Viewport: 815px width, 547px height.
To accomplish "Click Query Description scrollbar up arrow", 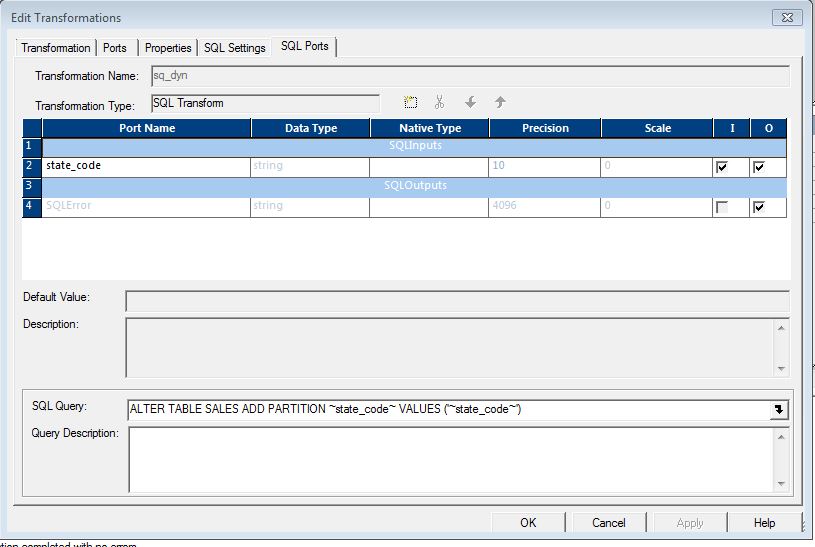I will point(781,437).
